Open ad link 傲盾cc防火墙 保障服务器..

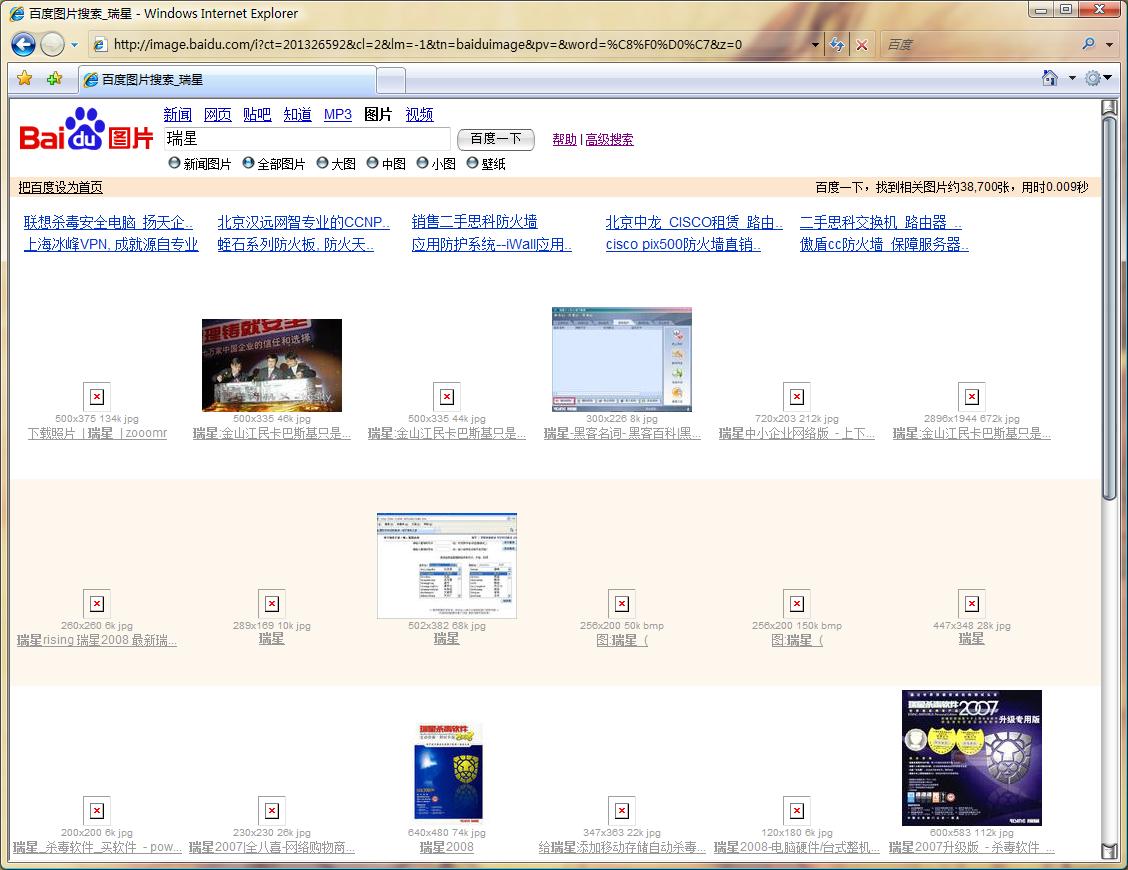coord(884,245)
